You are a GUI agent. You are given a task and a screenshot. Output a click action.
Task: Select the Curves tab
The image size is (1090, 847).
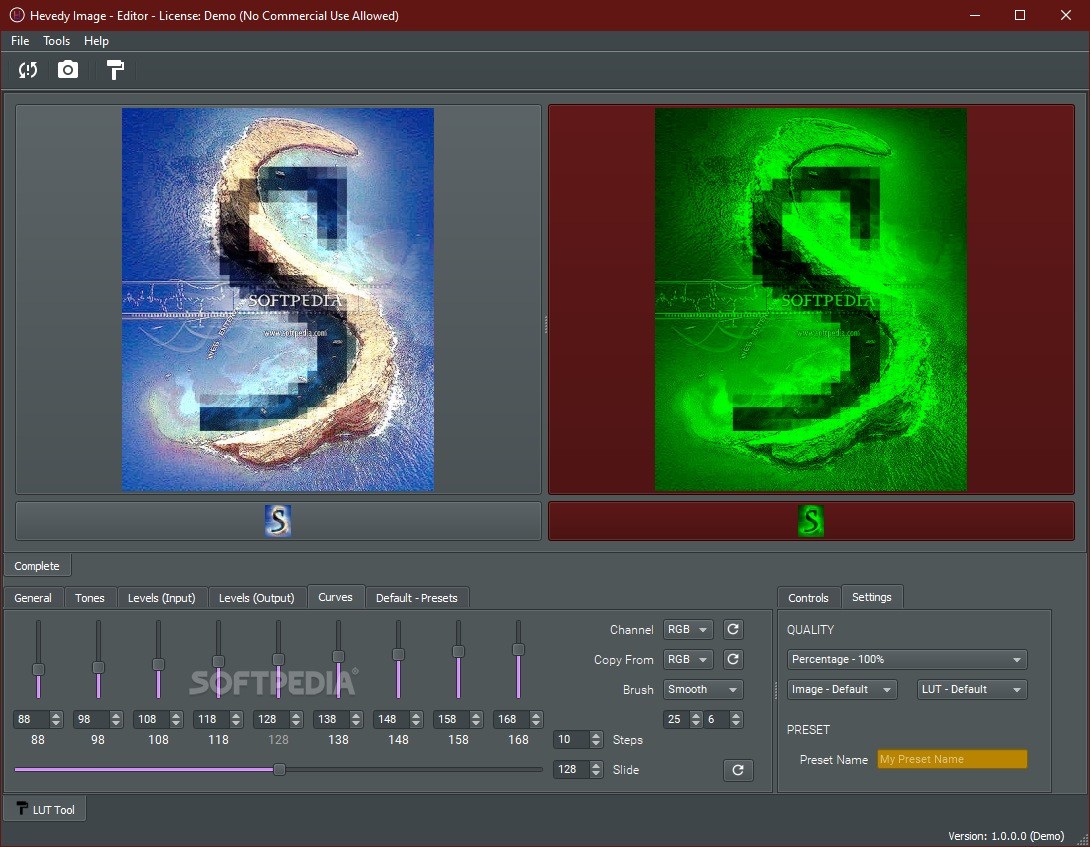(335, 597)
